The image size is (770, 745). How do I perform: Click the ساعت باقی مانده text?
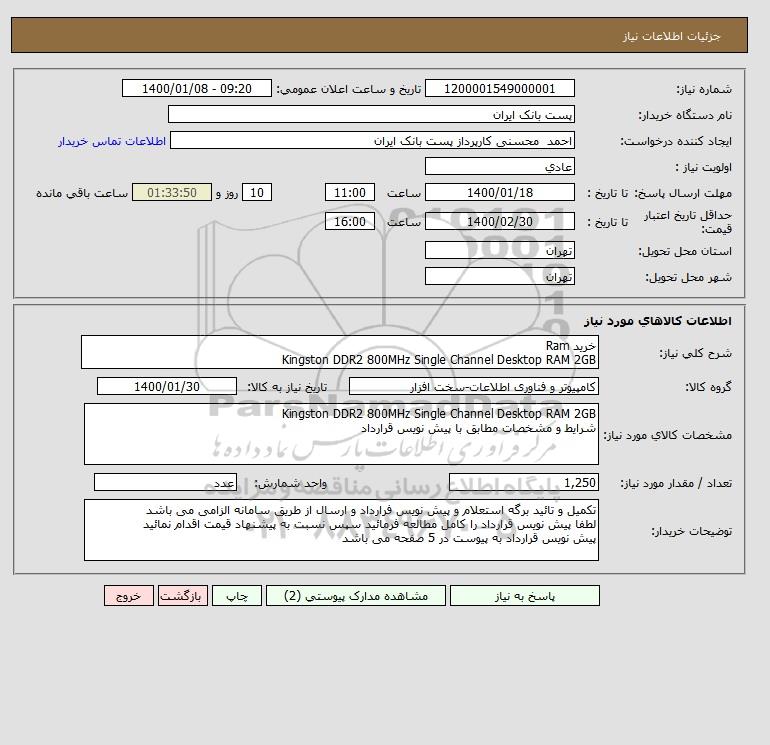pyautogui.click(x=82, y=193)
